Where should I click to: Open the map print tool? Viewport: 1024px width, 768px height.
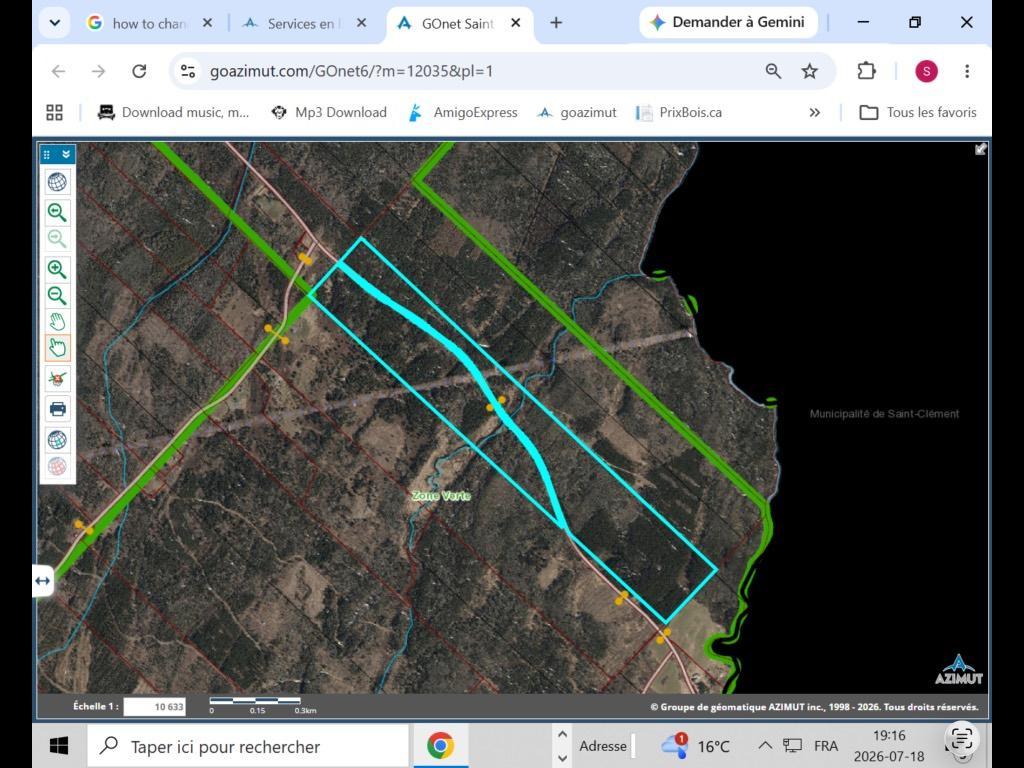[57, 409]
